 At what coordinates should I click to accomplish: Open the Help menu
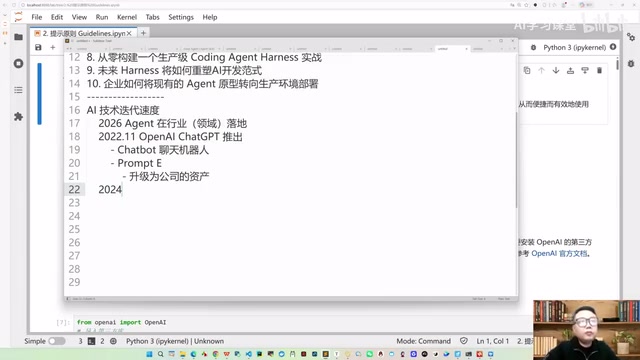click(210, 17)
